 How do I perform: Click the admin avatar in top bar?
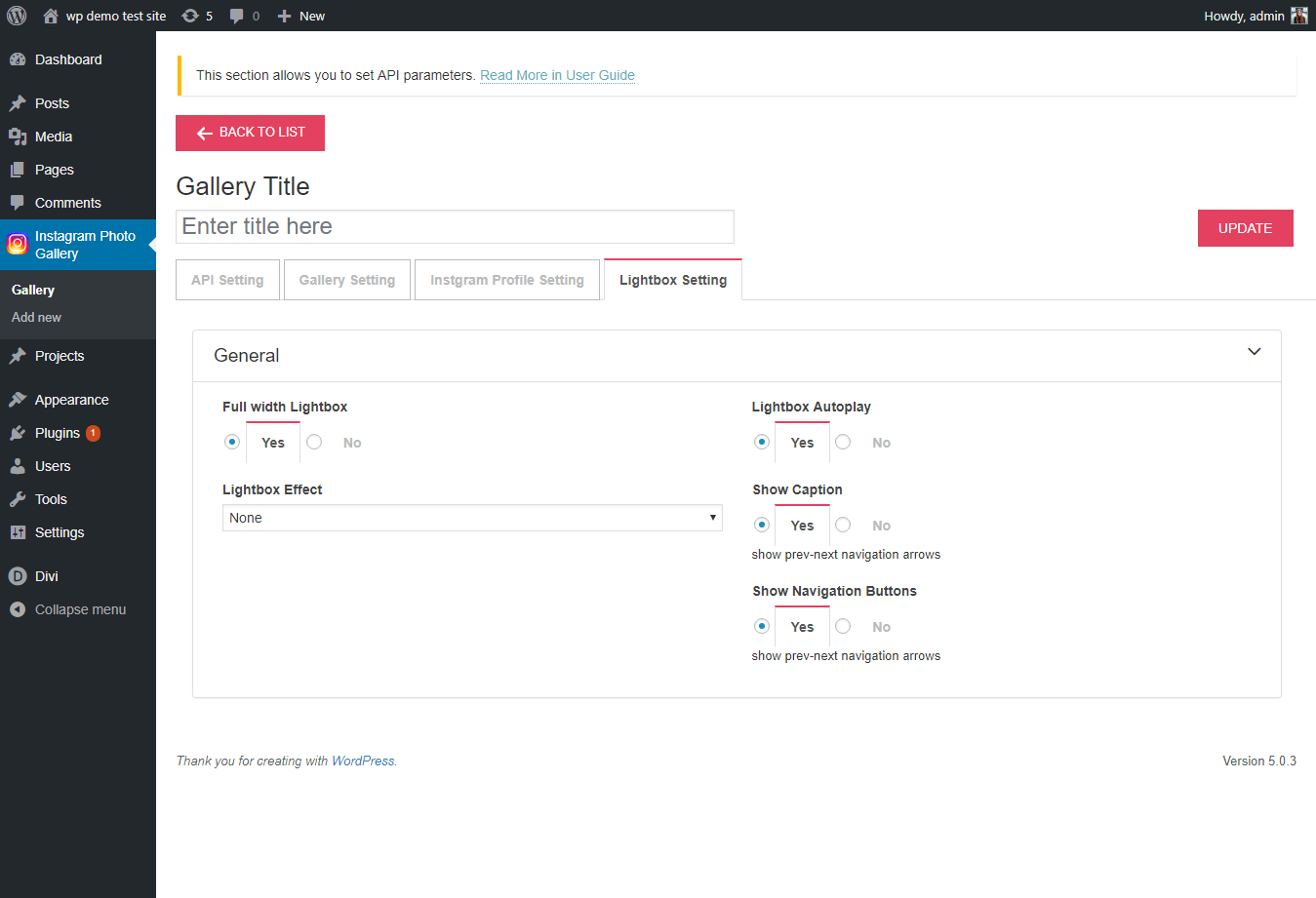point(1299,16)
